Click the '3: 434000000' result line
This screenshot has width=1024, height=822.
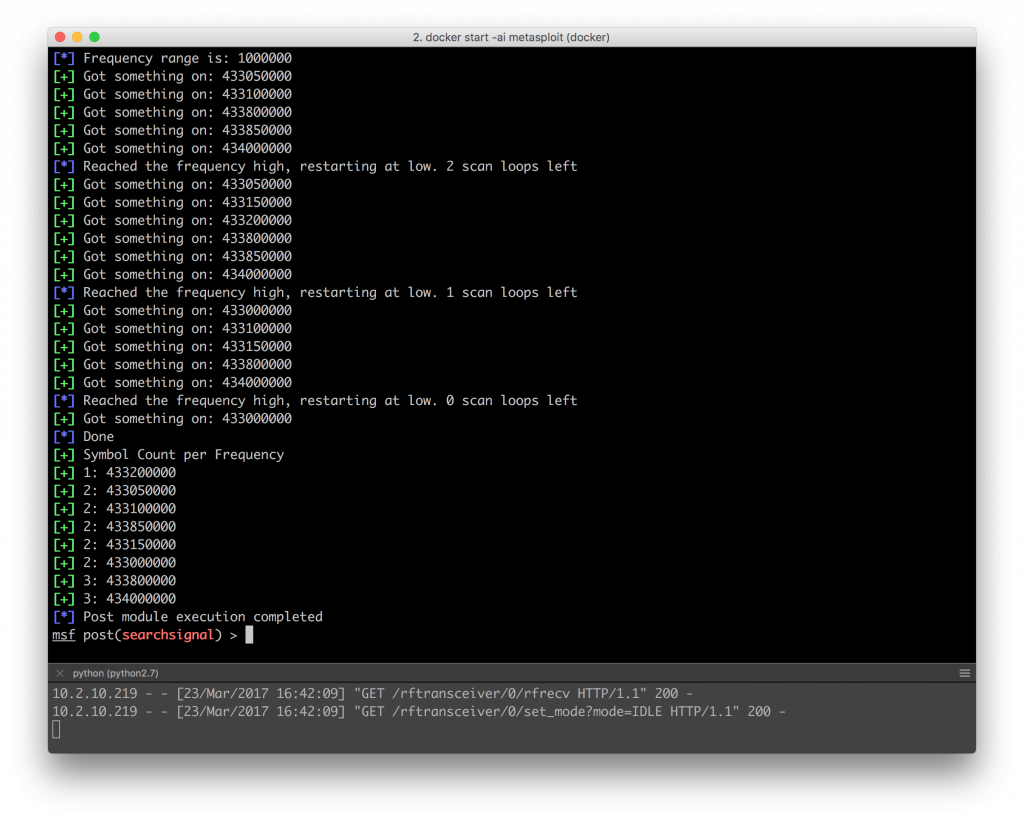(x=129, y=599)
